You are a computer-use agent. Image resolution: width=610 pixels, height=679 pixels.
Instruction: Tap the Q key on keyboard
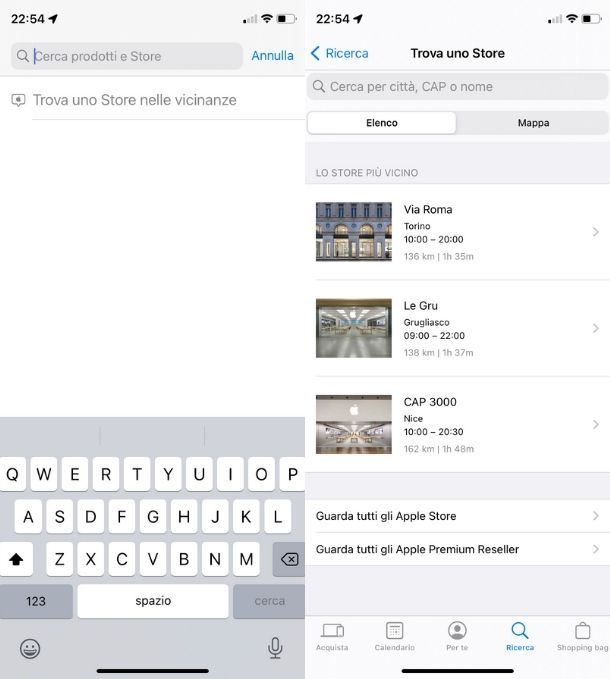click(13, 474)
